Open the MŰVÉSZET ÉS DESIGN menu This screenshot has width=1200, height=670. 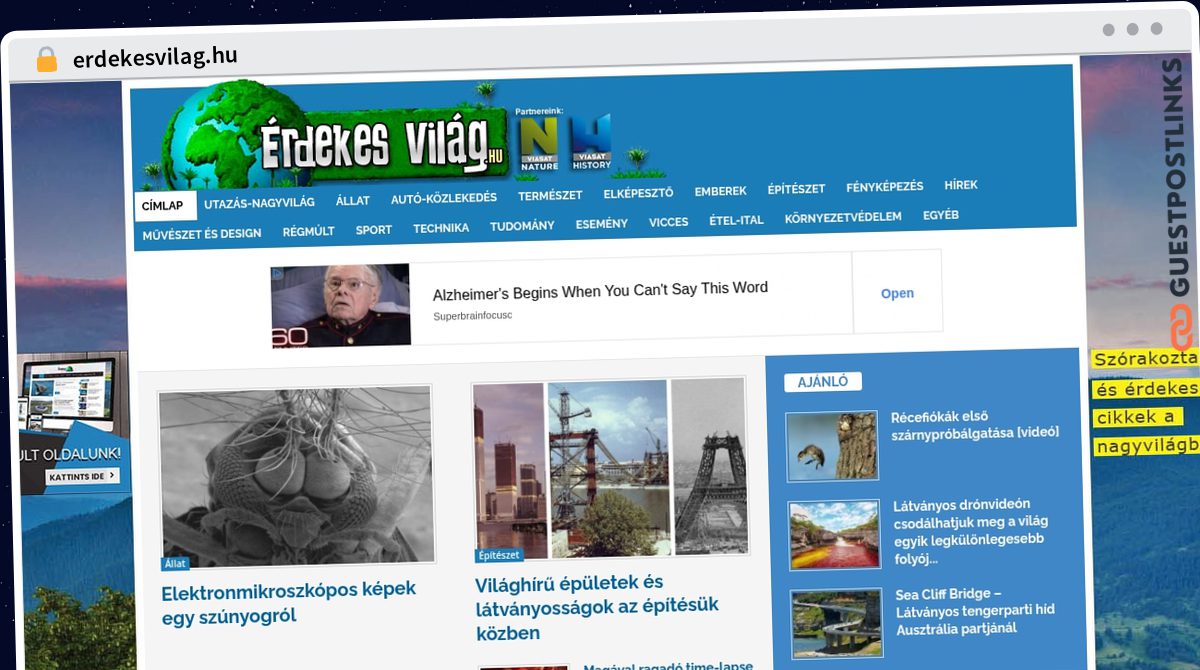(202, 234)
